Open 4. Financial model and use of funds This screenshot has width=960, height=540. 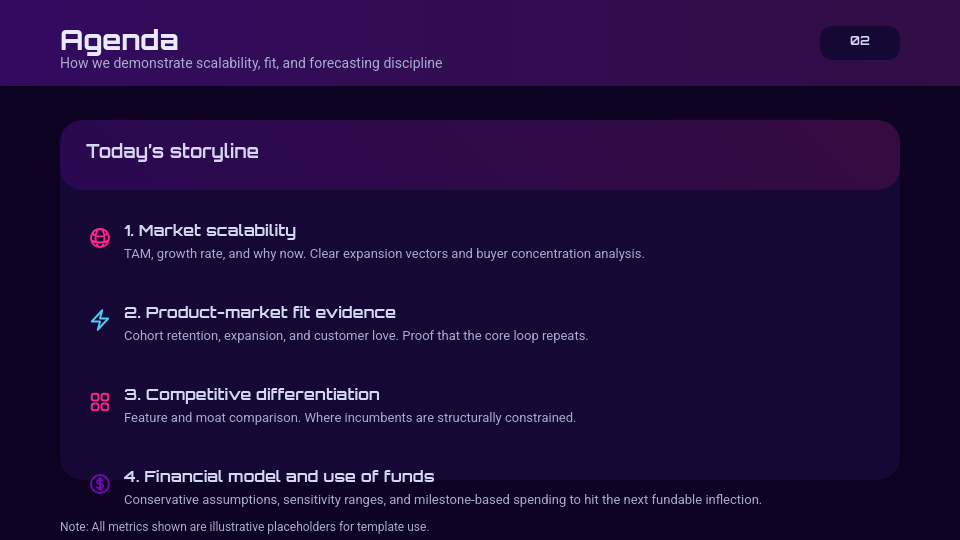tap(279, 477)
